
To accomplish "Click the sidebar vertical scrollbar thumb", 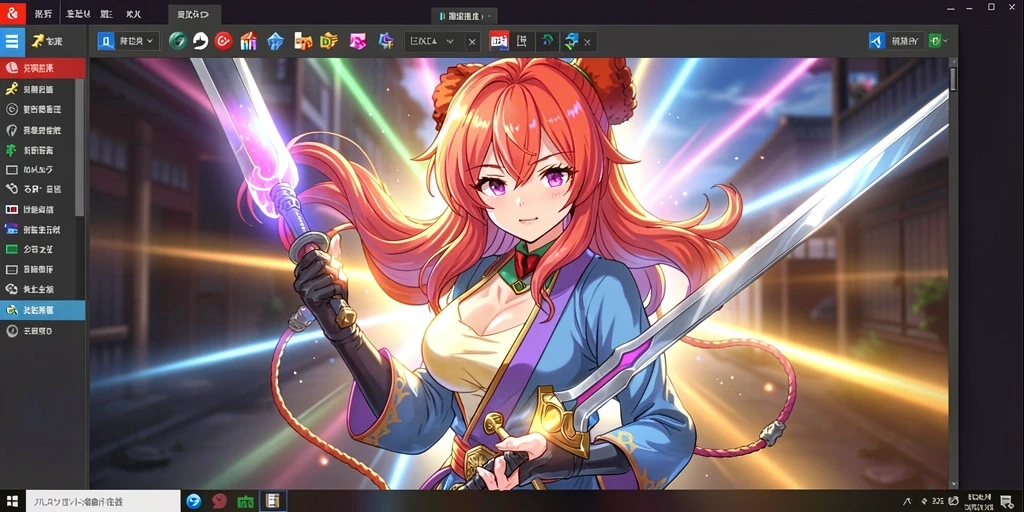I will pyautogui.click(x=80, y=148).
